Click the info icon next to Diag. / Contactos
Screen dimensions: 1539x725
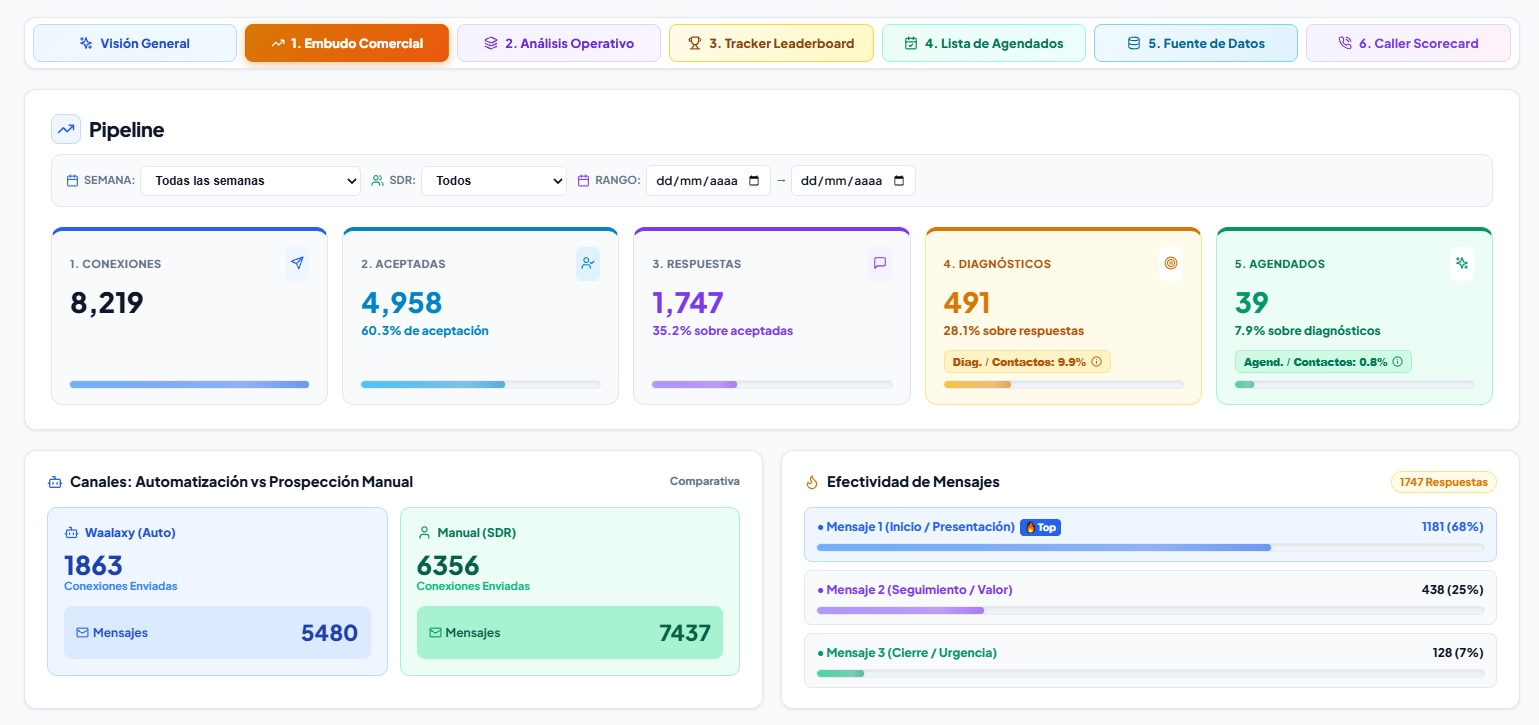pyautogui.click(x=1096, y=362)
